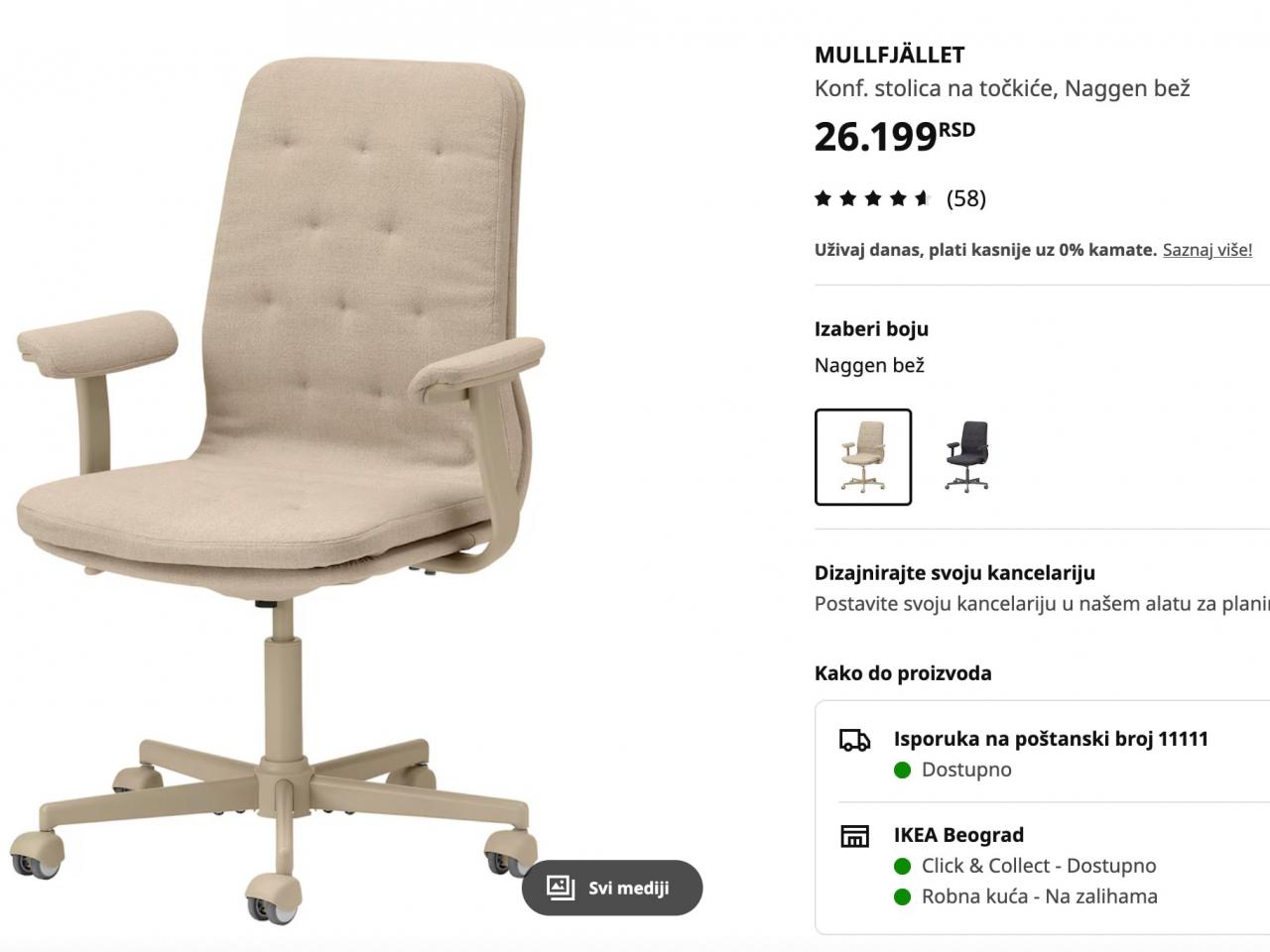Image resolution: width=1270 pixels, height=952 pixels.
Task: Click the green Dostupno delivery status dot
Action: 903,771
